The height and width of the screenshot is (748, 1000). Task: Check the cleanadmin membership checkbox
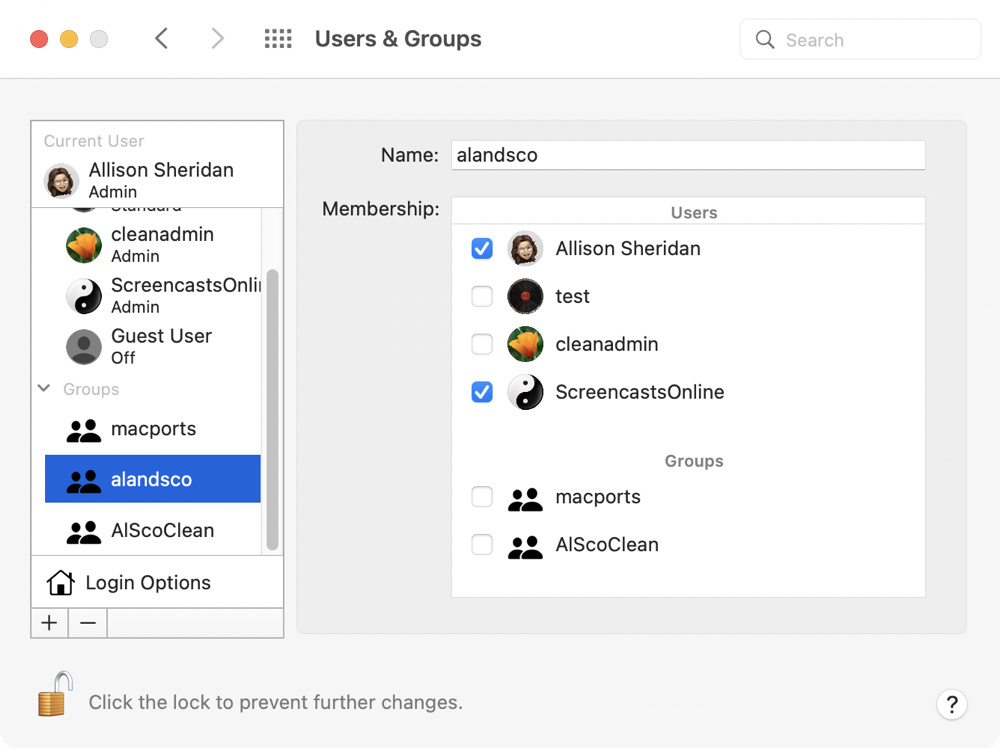[x=482, y=344]
